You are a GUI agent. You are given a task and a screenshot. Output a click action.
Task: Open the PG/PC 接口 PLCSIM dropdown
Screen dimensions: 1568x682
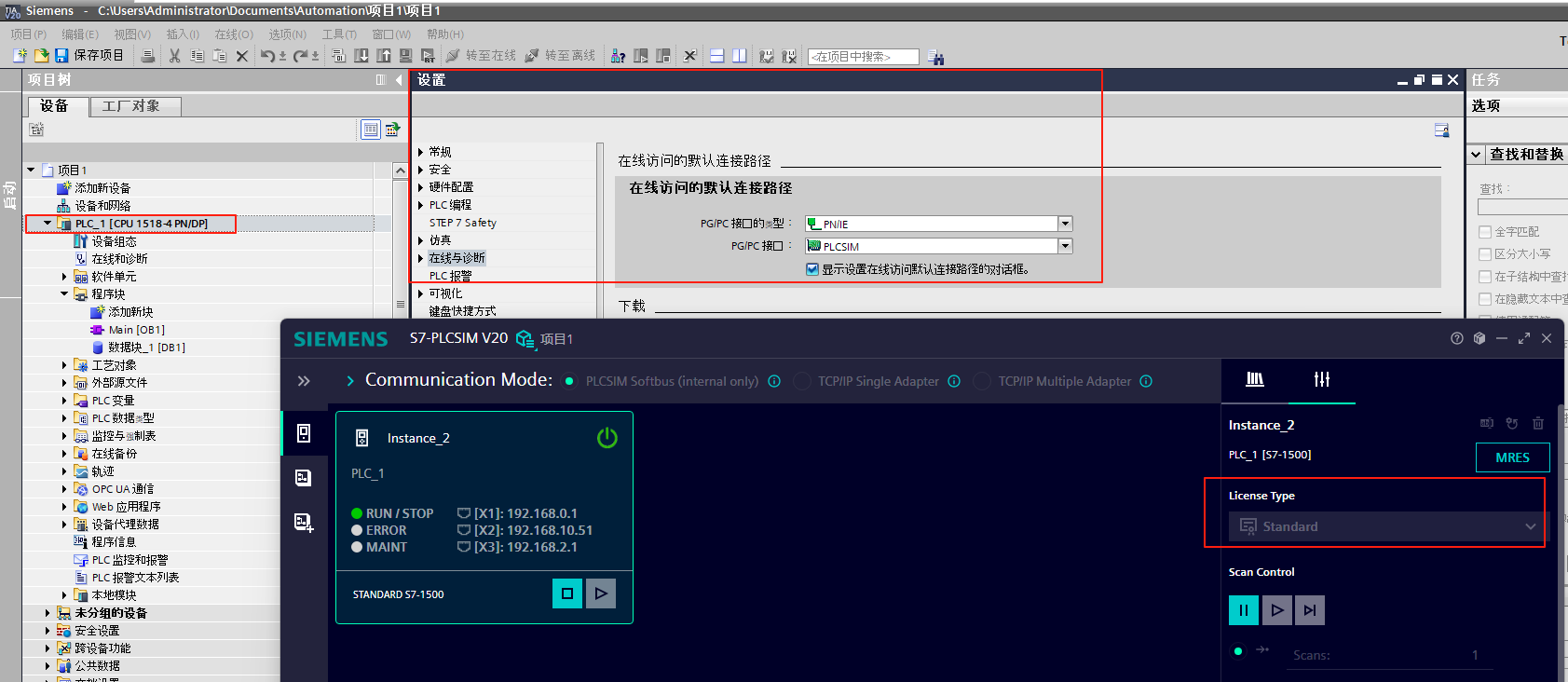click(x=1065, y=246)
